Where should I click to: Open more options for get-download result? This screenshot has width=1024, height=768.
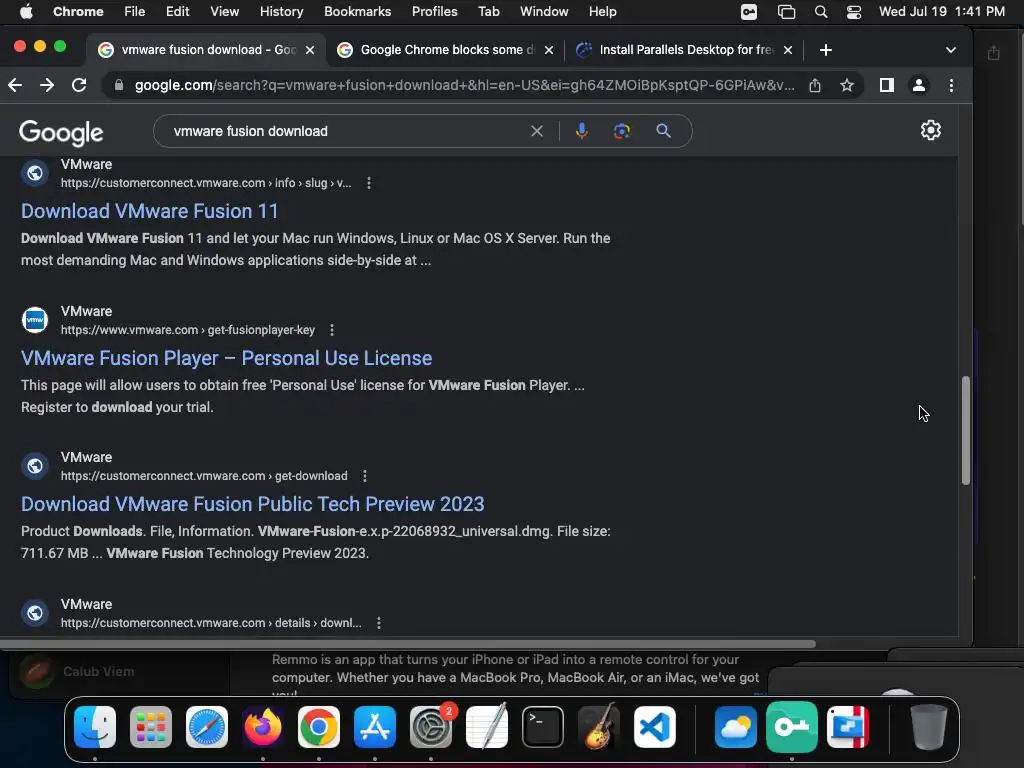pos(365,476)
